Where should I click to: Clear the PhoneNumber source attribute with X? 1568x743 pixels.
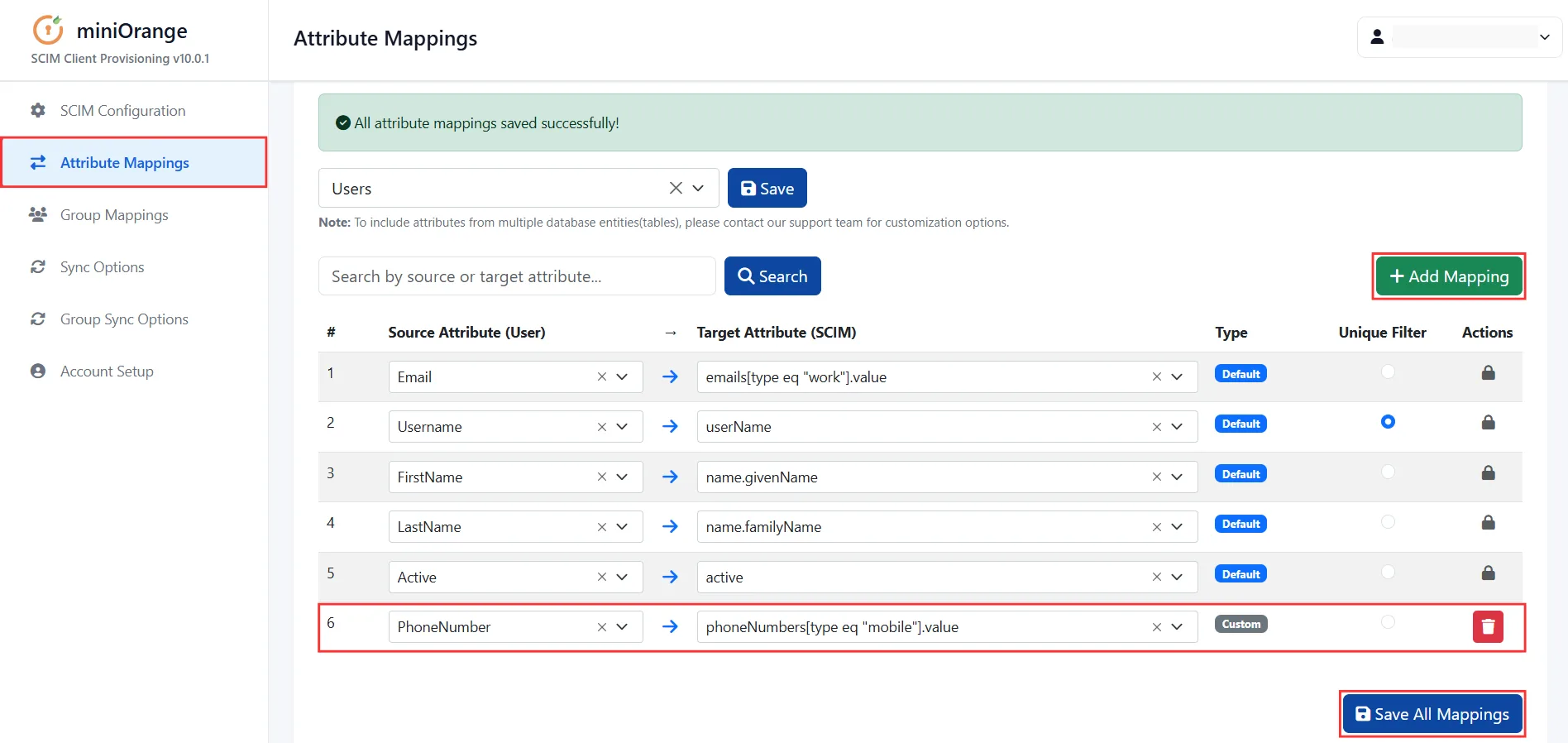point(602,627)
